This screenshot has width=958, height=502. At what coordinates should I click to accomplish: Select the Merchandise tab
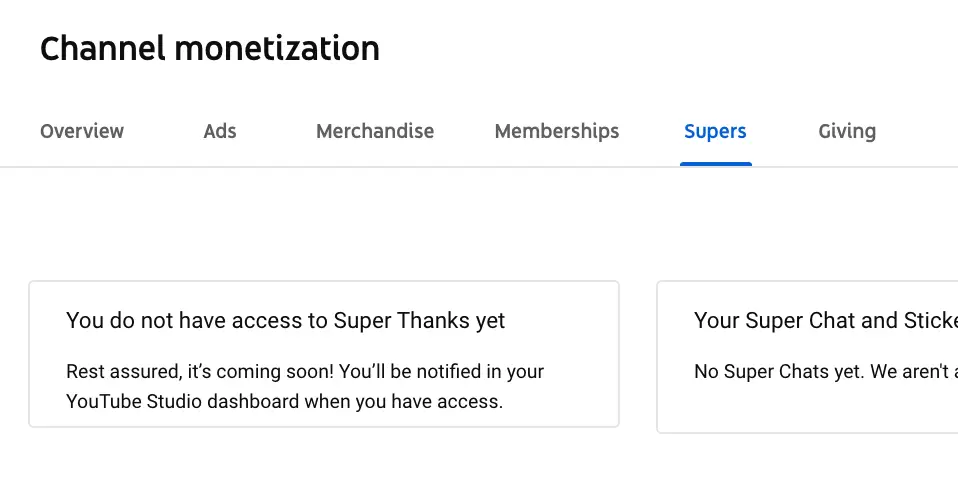pos(375,131)
